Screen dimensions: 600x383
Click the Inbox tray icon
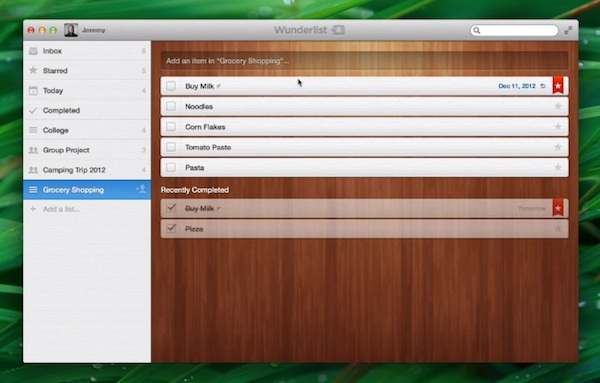(33, 51)
